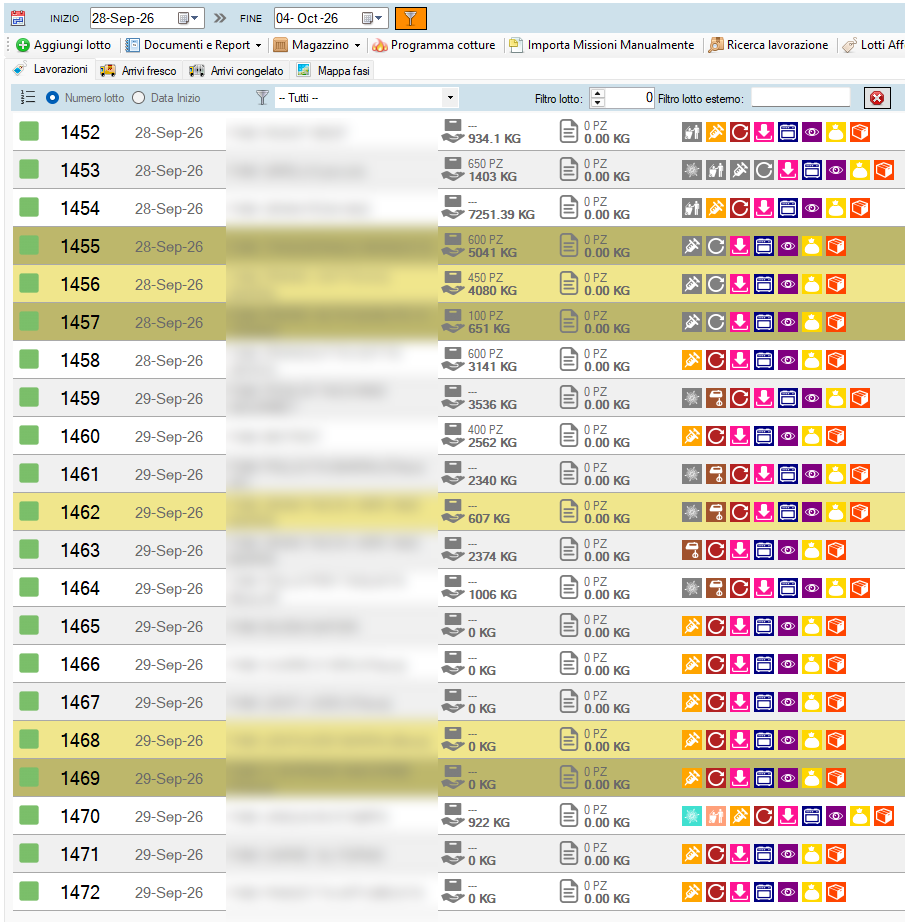This screenshot has height=922, width=905.
Task: Click Importa Missioni Manualmente
Action: (x=602, y=45)
